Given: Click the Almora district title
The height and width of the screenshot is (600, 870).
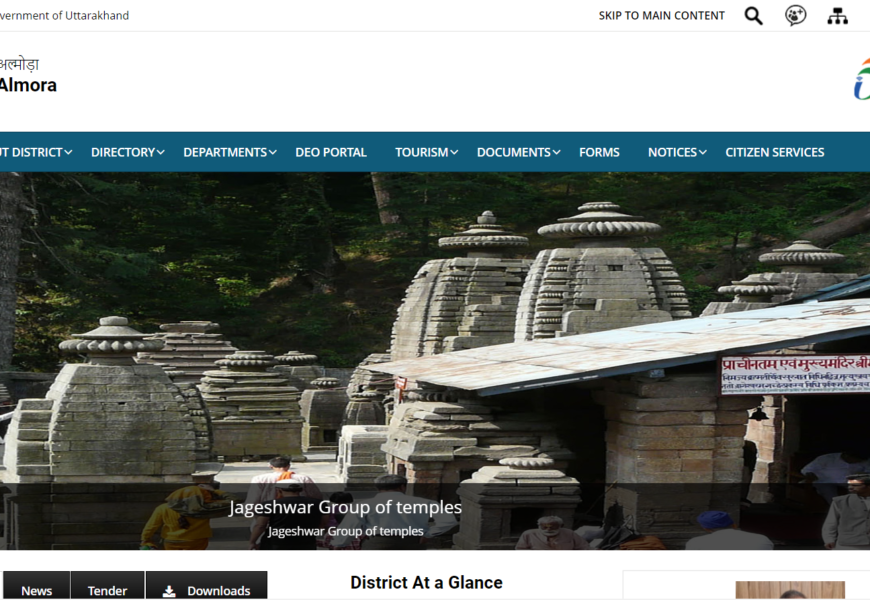Looking at the screenshot, I should coord(27,85).
